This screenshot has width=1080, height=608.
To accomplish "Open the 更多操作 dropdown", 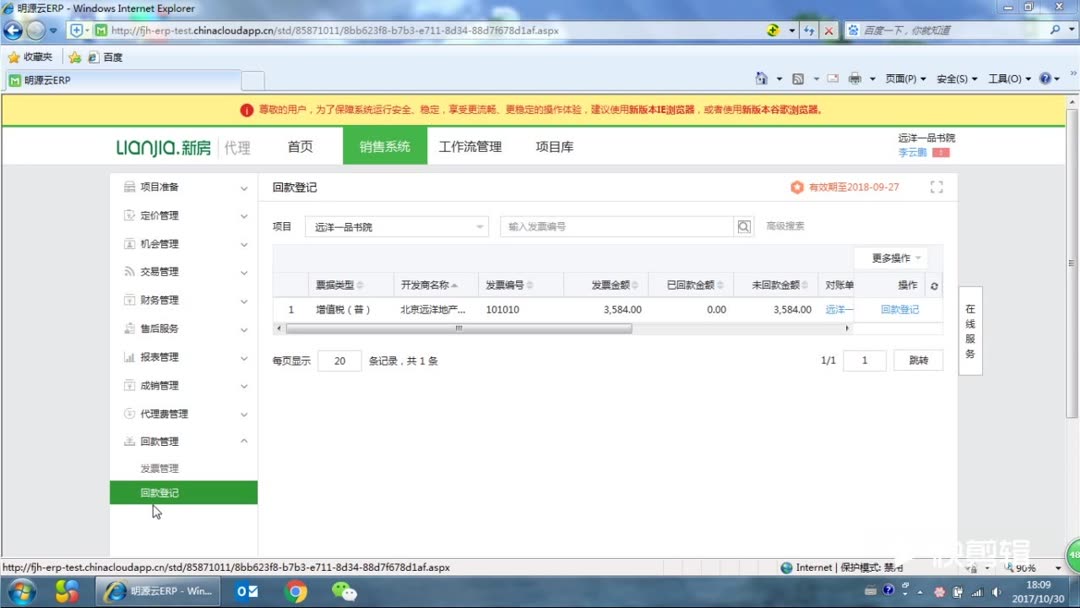I will click(x=890, y=257).
